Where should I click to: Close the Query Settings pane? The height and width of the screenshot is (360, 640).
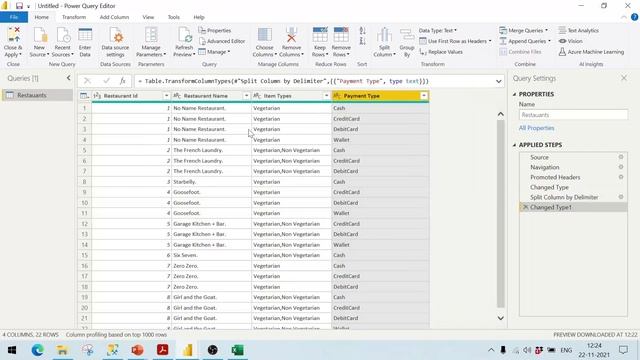624,78
